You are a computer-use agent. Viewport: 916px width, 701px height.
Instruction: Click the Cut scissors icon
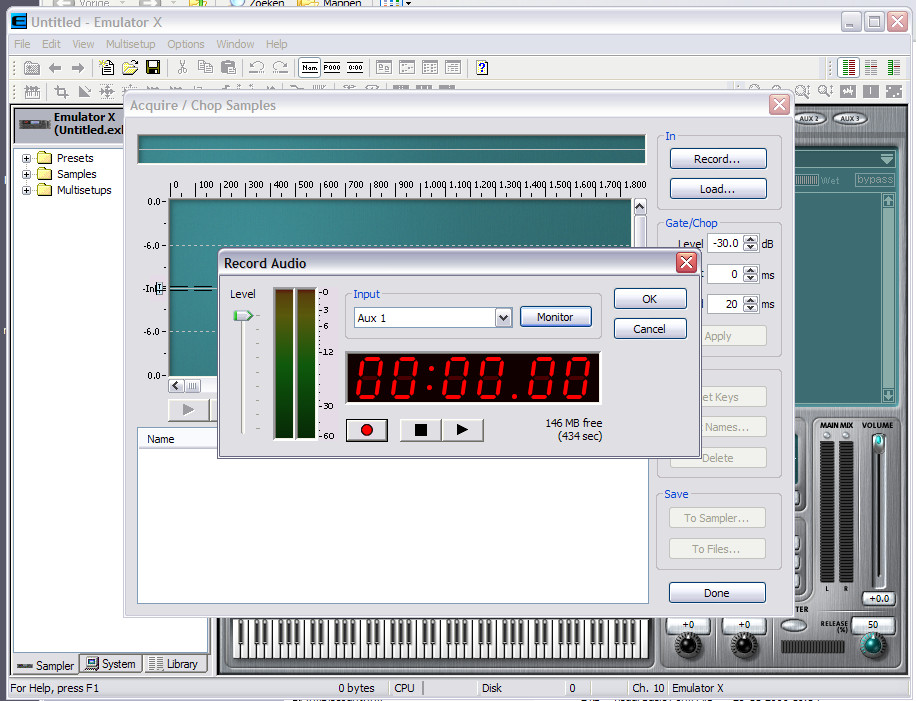182,68
